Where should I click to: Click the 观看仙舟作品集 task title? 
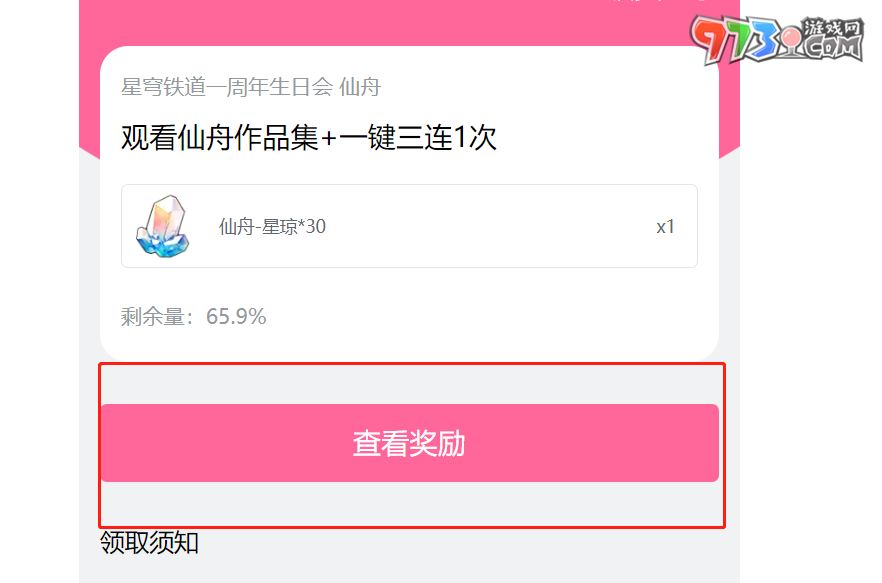pyautogui.click(x=220, y=138)
